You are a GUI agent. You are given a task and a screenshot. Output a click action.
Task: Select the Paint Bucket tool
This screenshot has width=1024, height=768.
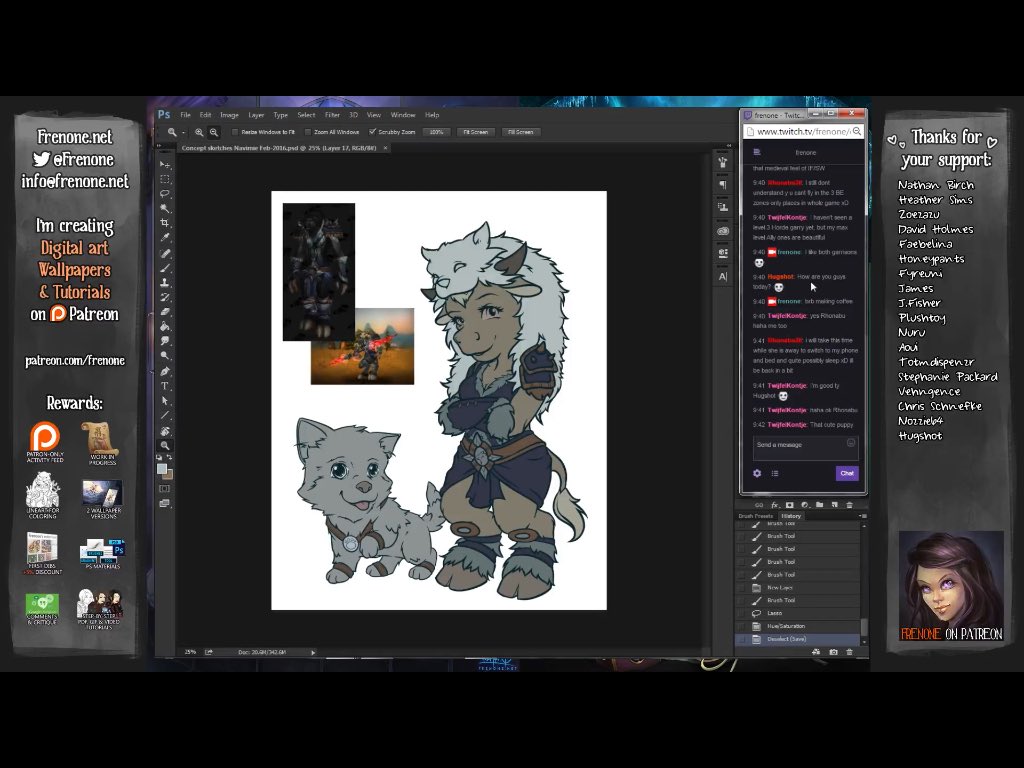[165, 327]
